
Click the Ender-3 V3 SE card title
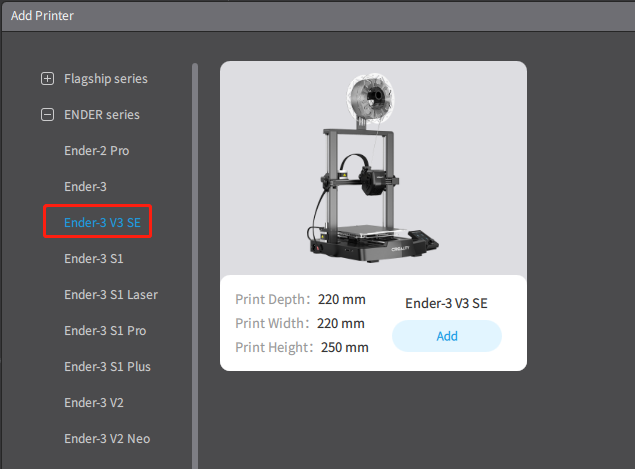click(446, 303)
